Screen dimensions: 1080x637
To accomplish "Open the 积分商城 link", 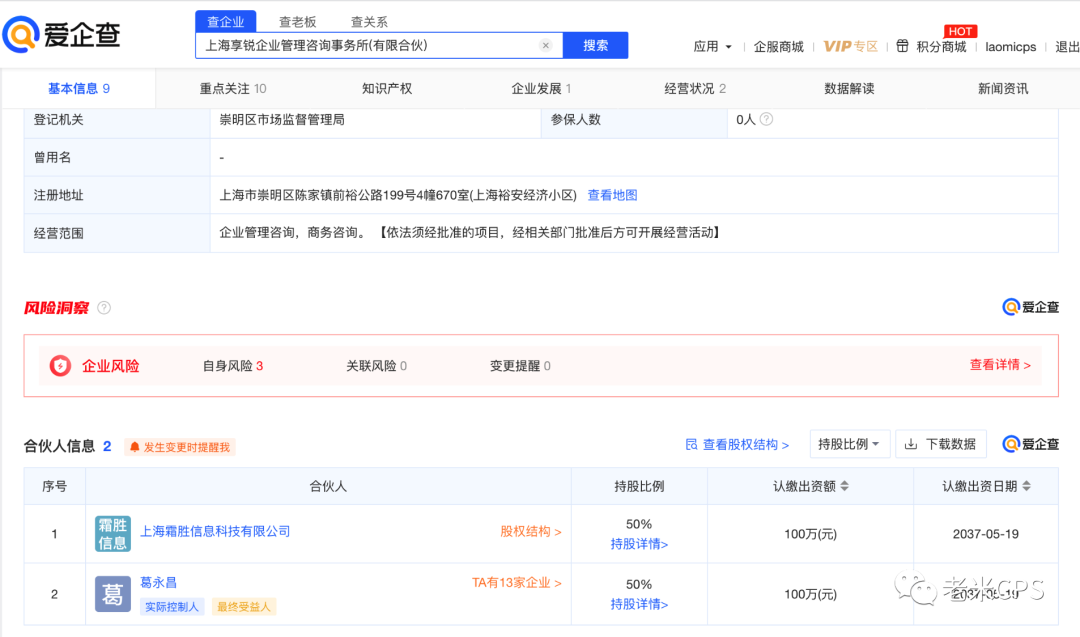I will pyautogui.click(x=942, y=47).
